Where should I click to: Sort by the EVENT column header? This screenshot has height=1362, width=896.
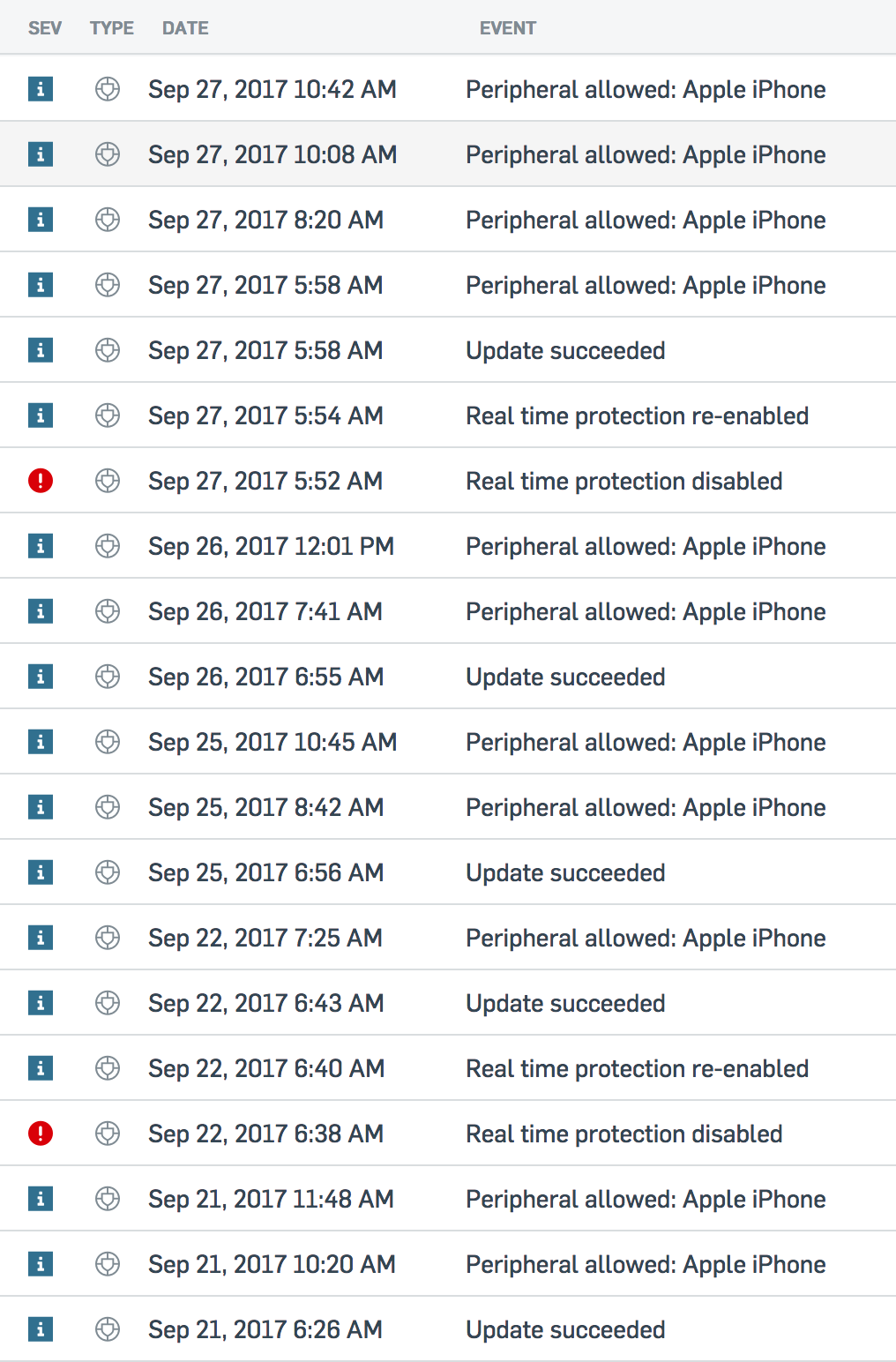click(508, 28)
